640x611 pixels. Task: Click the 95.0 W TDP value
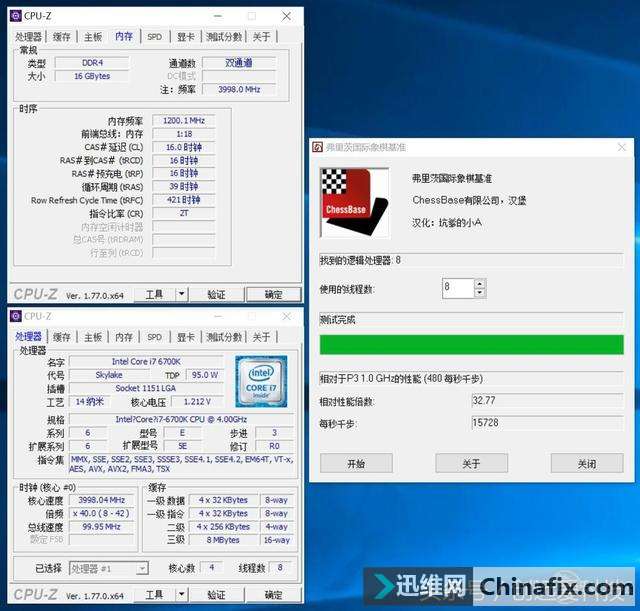tap(205, 375)
